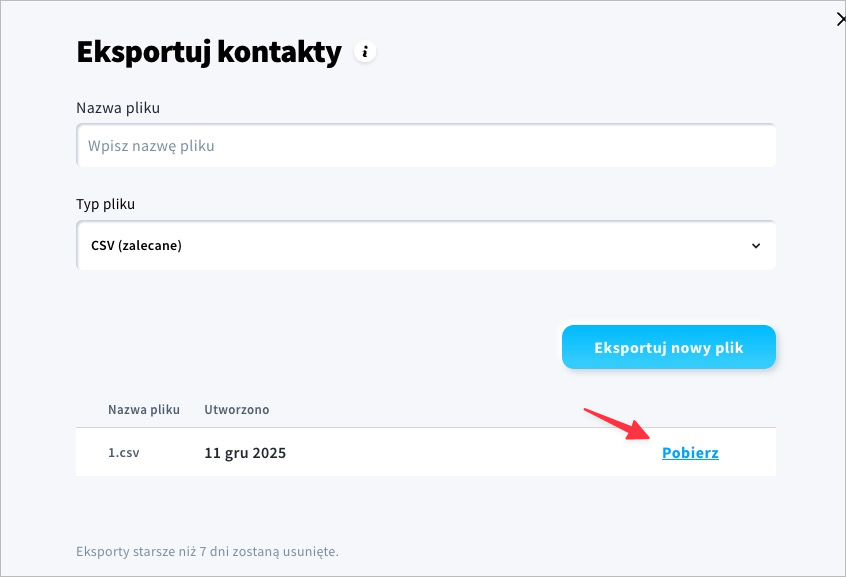
Task: Click the Eksportuj kontakty heading
Action: pyautogui.click(x=209, y=52)
